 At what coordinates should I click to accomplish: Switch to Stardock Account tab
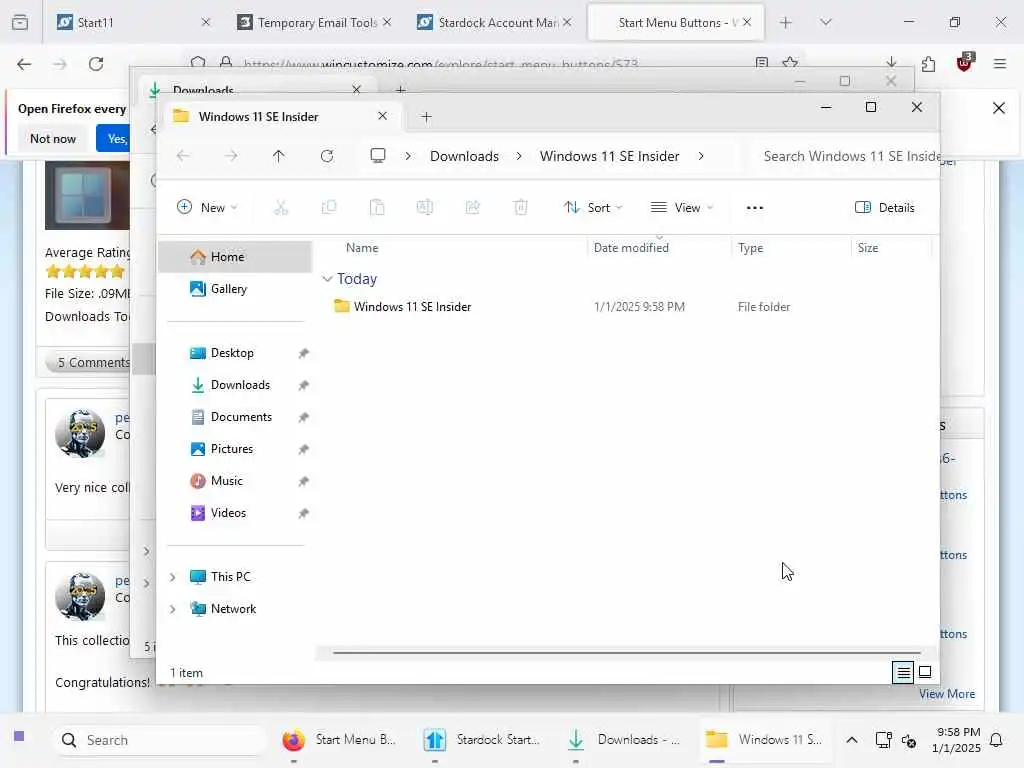(x=494, y=23)
